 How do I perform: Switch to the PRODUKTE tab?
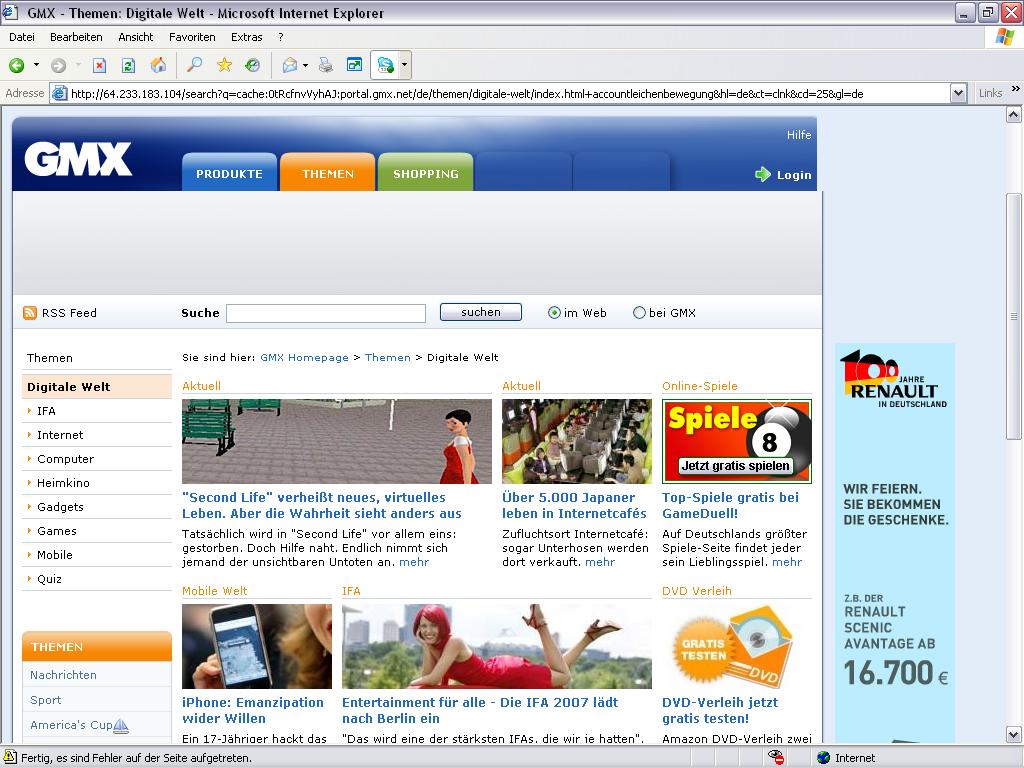tap(229, 172)
